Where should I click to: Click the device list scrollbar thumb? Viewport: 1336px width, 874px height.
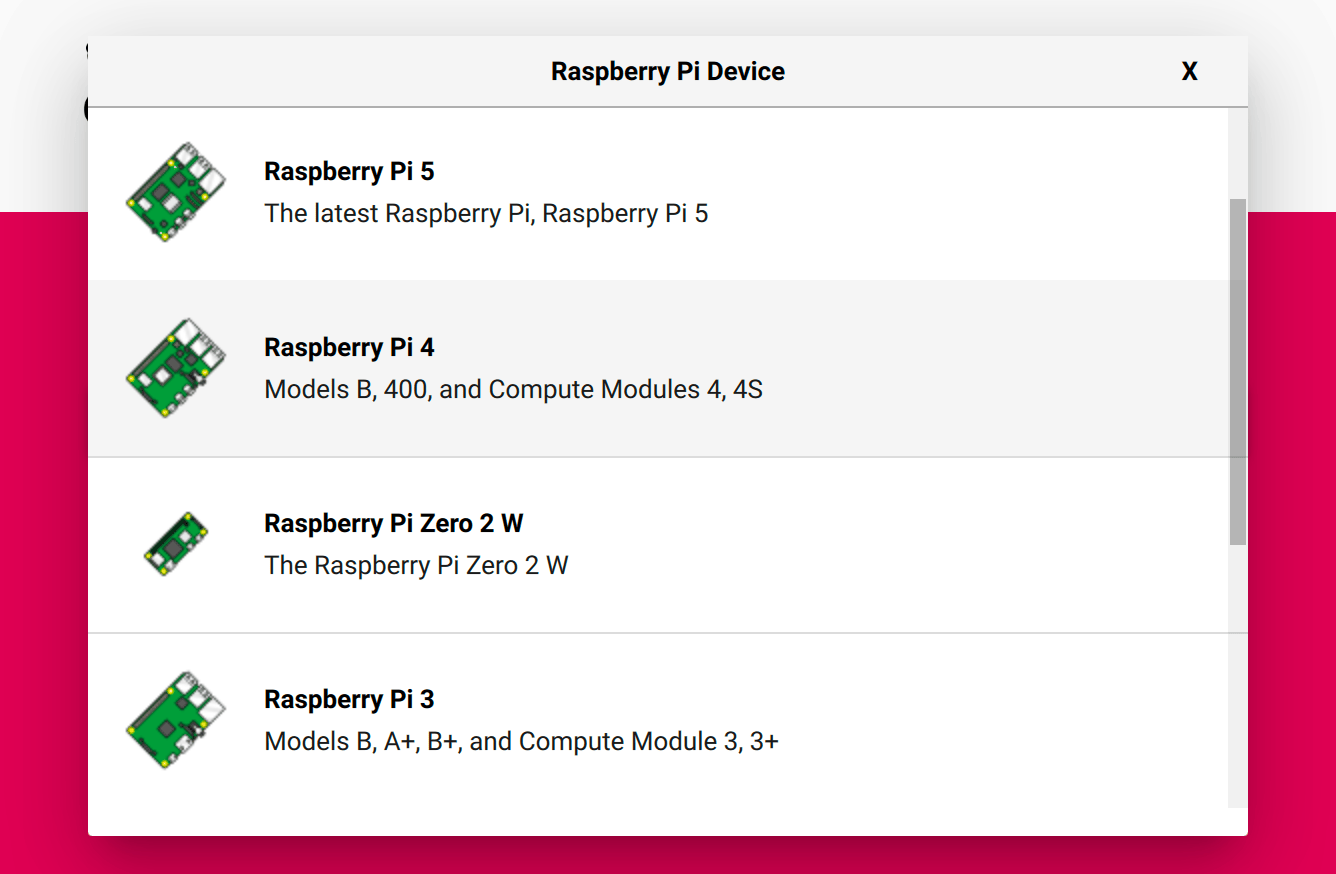pyautogui.click(x=1238, y=370)
